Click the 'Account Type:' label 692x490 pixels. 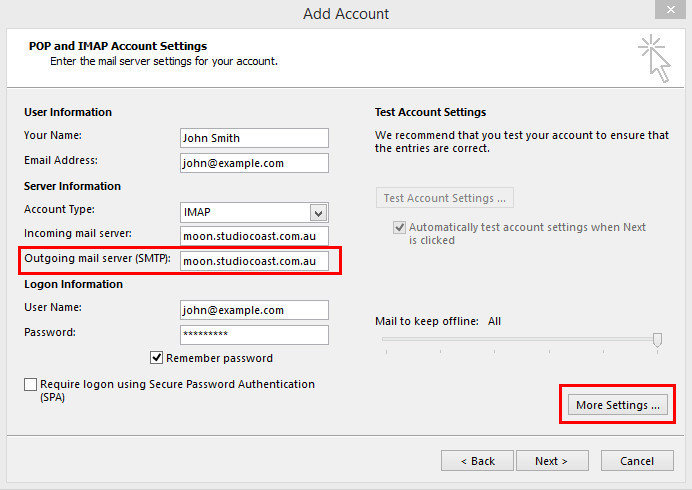coord(59,209)
